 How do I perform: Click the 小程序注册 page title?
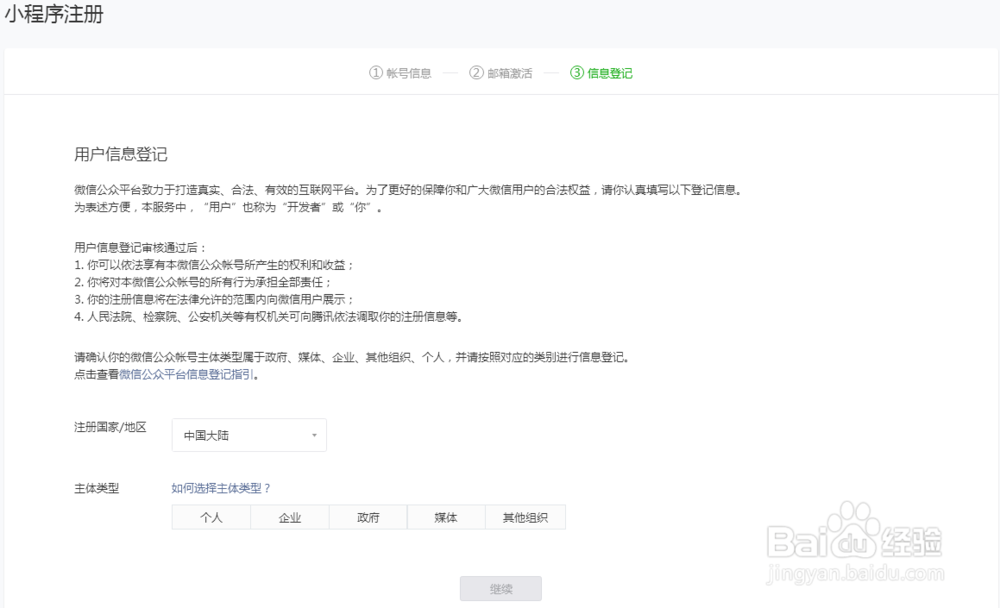54,14
